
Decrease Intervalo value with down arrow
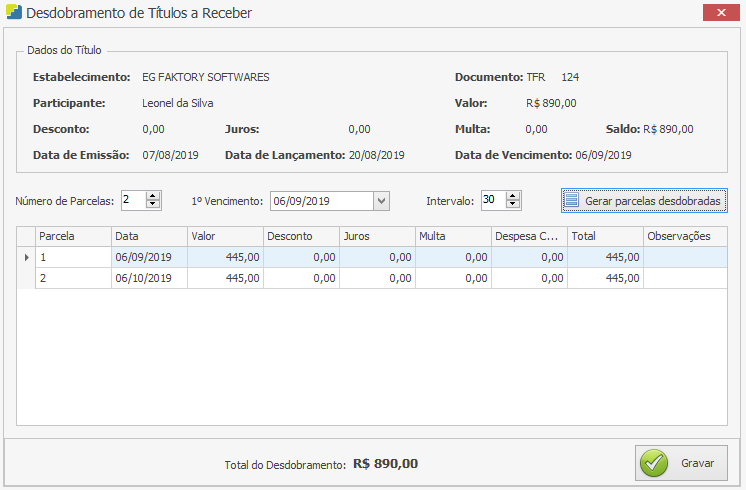pos(513,205)
